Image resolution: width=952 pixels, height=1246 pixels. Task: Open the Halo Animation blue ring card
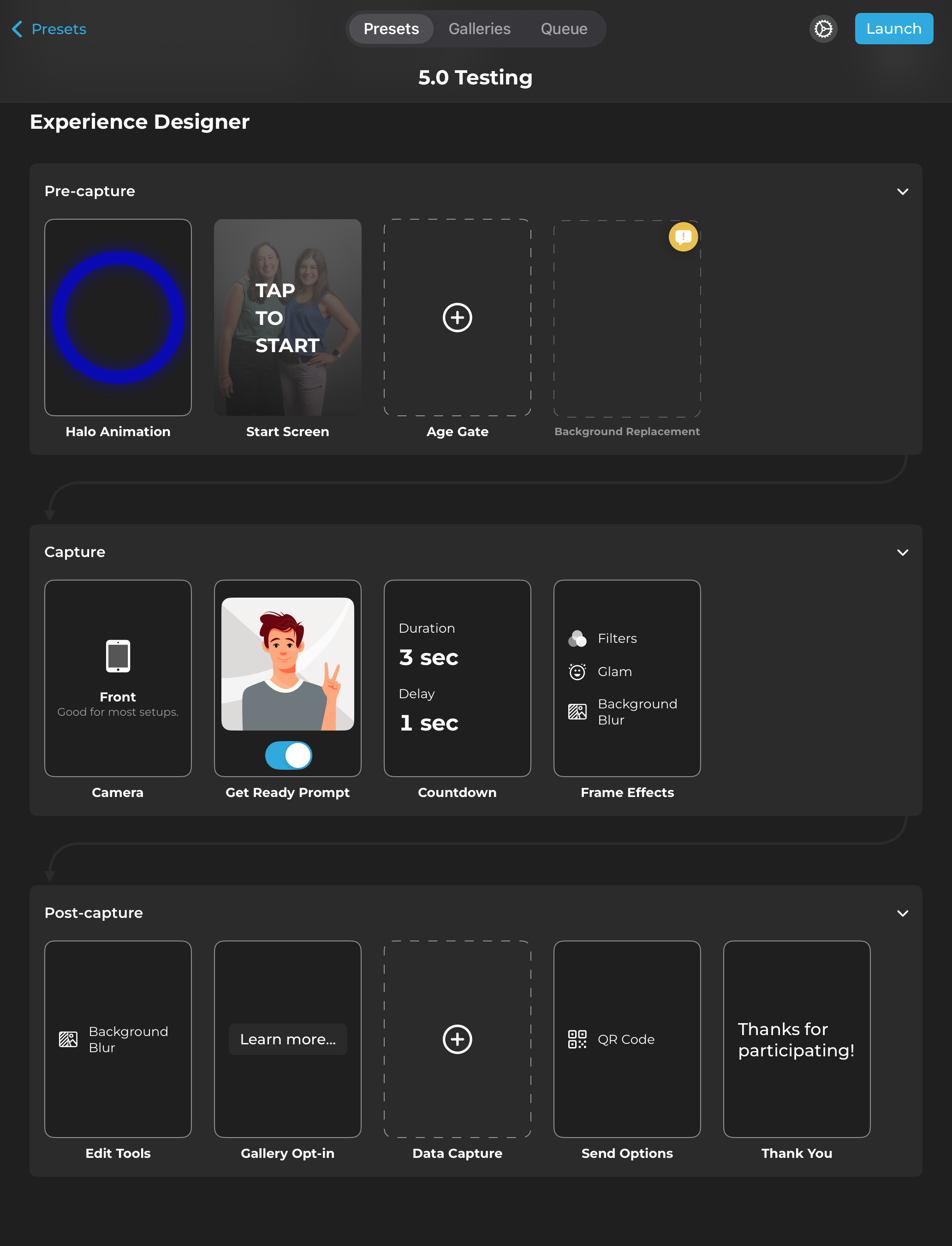click(x=118, y=317)
